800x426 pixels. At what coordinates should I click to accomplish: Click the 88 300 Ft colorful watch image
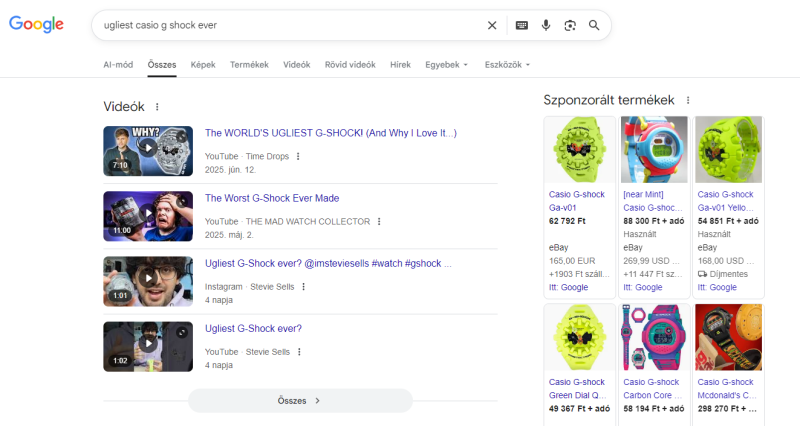[x=654, y=149]
